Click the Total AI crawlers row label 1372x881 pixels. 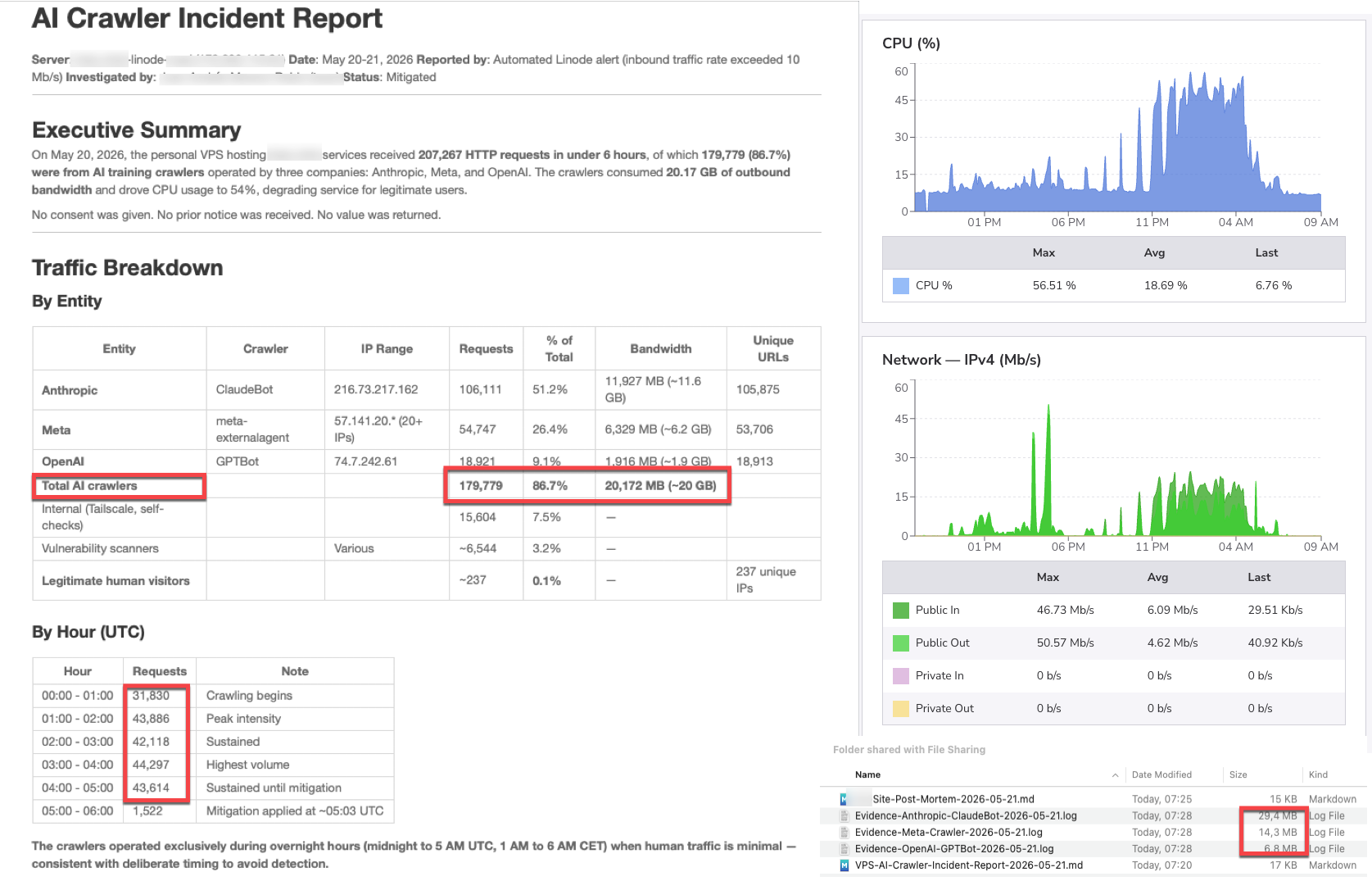tap(89, 486)
